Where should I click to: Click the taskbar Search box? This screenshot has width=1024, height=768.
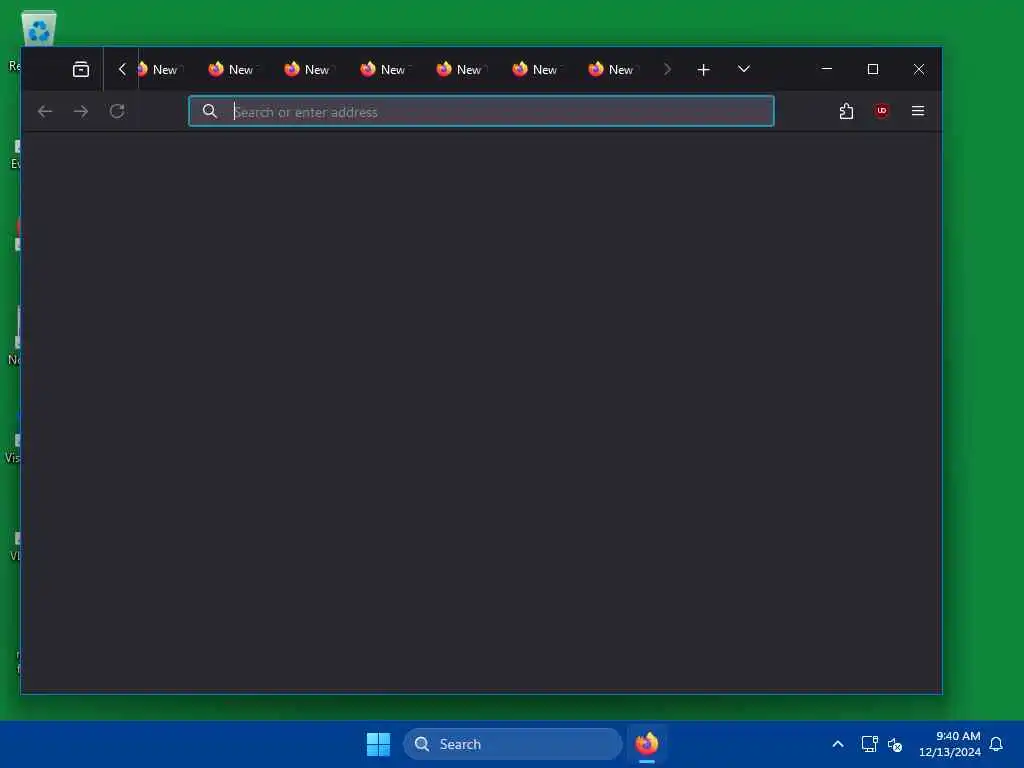tap(513, 744)
